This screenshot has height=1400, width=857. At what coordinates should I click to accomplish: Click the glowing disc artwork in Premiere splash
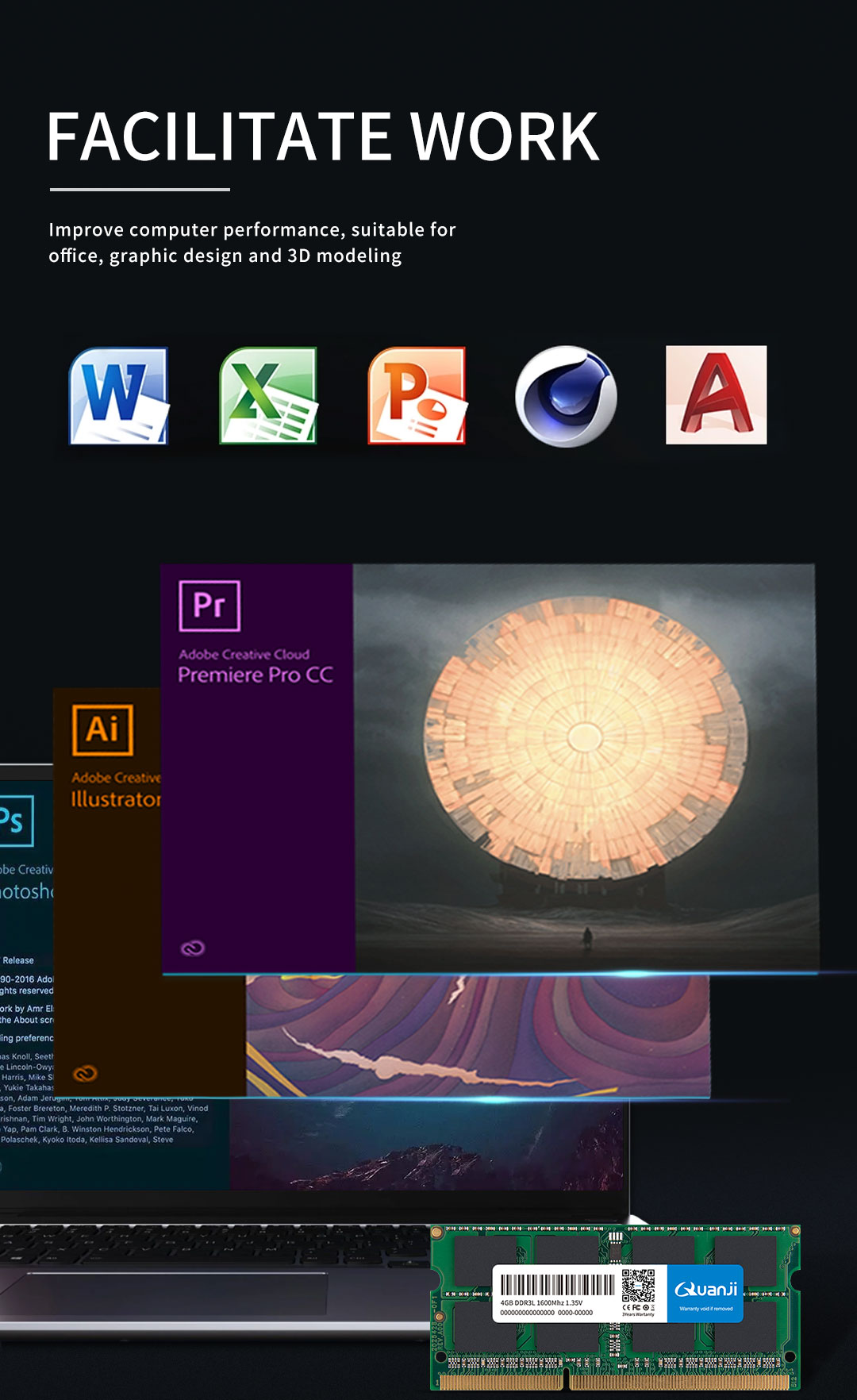point(585,738)
